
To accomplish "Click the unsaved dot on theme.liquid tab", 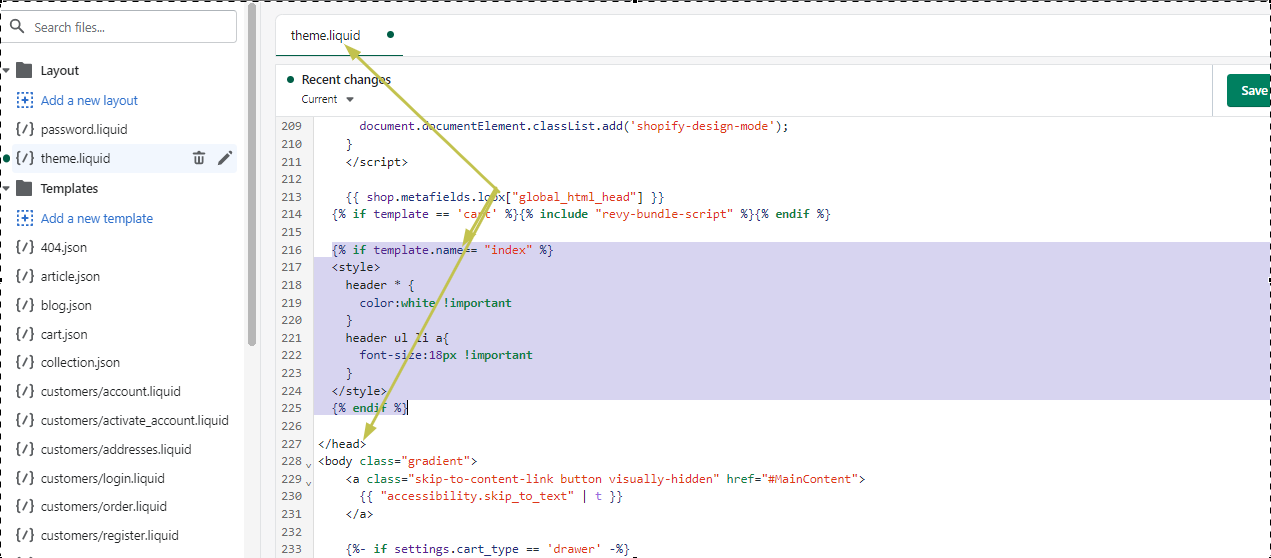I will pyautogui.click(x=390, y=35).
